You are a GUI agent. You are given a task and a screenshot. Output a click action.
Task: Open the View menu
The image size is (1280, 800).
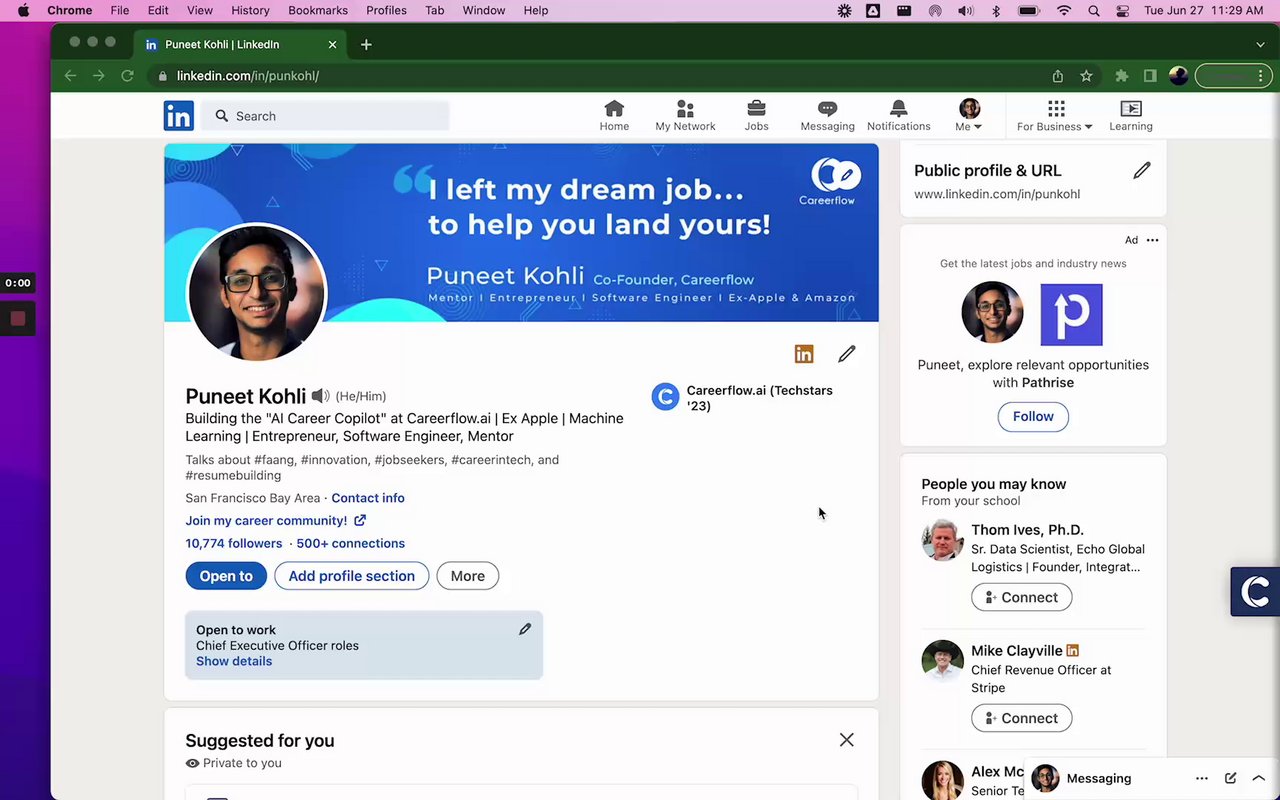[x=200, y=10]
